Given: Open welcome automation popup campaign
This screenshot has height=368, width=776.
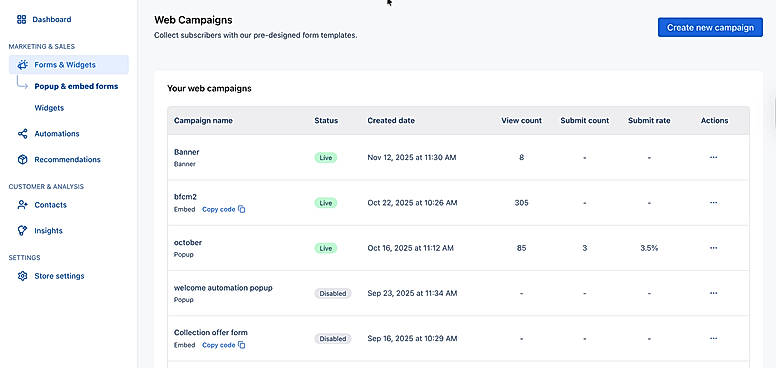Looking at the screenshot, I should point(223,287).
